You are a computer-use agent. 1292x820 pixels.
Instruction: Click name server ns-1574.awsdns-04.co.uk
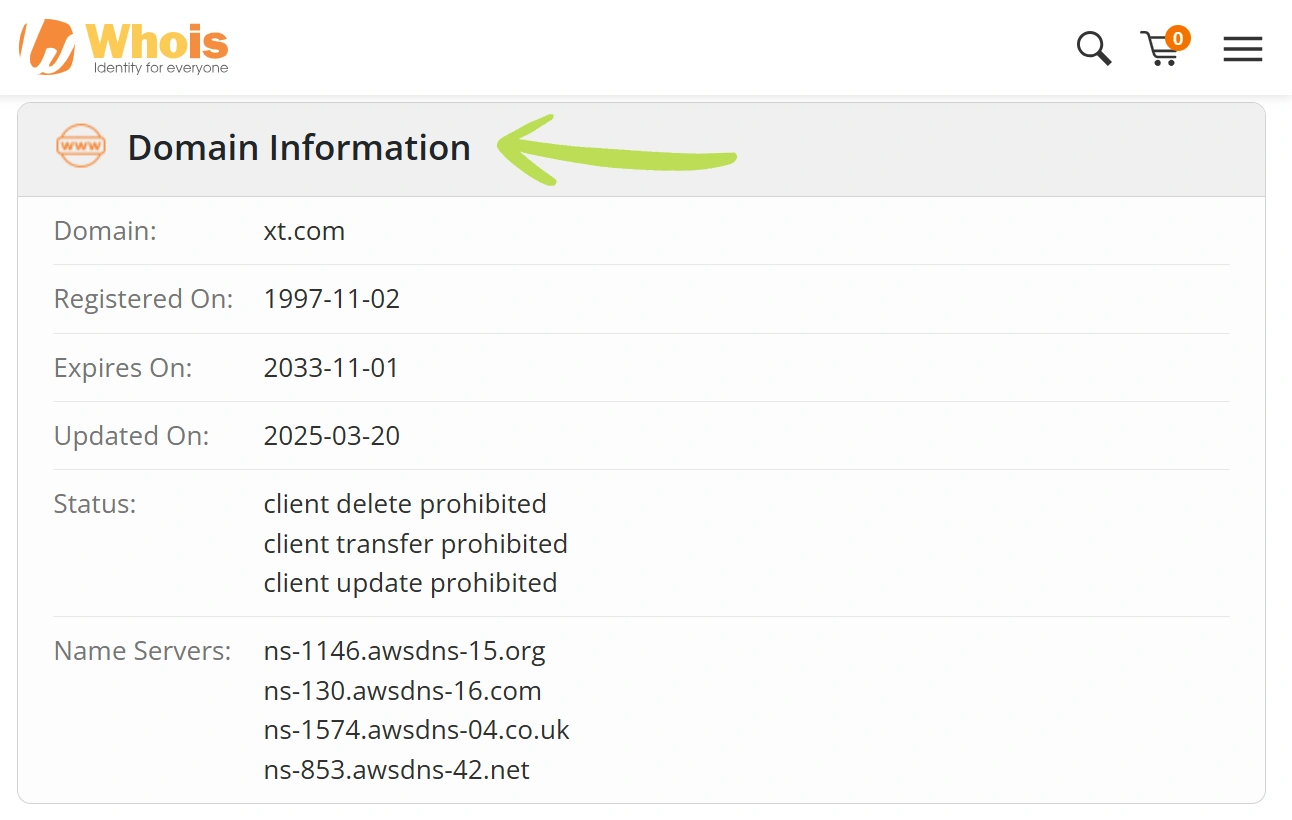[417, 730]
